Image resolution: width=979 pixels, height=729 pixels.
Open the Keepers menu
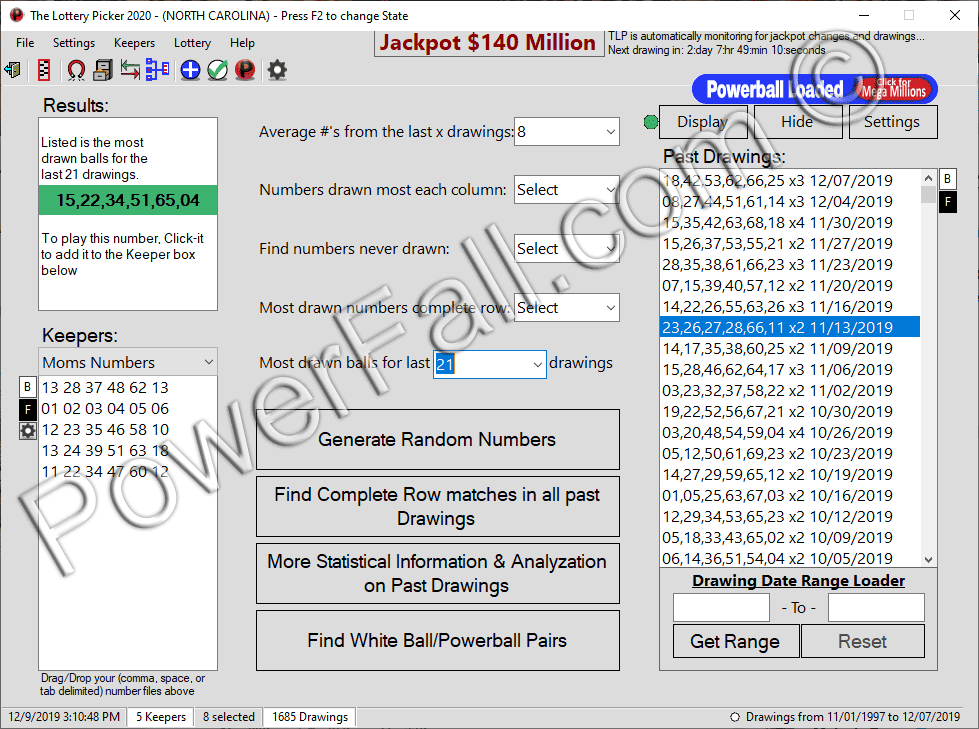click(x=134, y=42)
